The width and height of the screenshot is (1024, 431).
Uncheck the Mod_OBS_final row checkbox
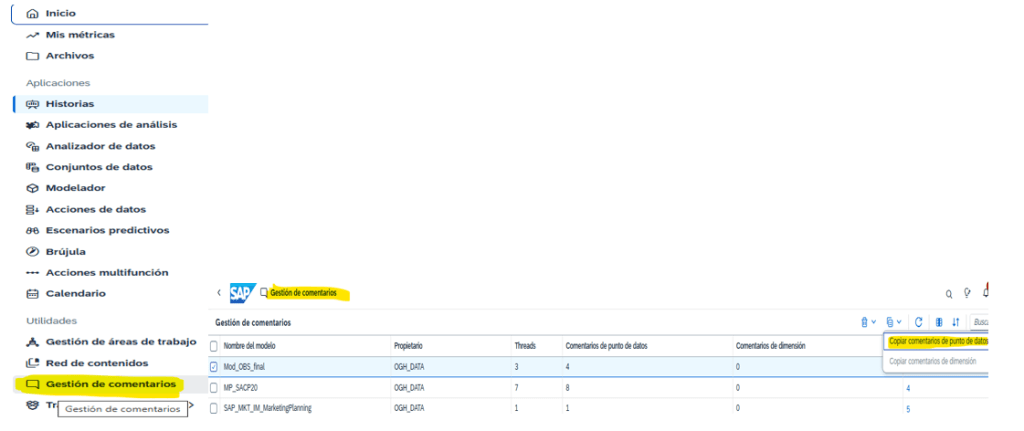point(214,367)
